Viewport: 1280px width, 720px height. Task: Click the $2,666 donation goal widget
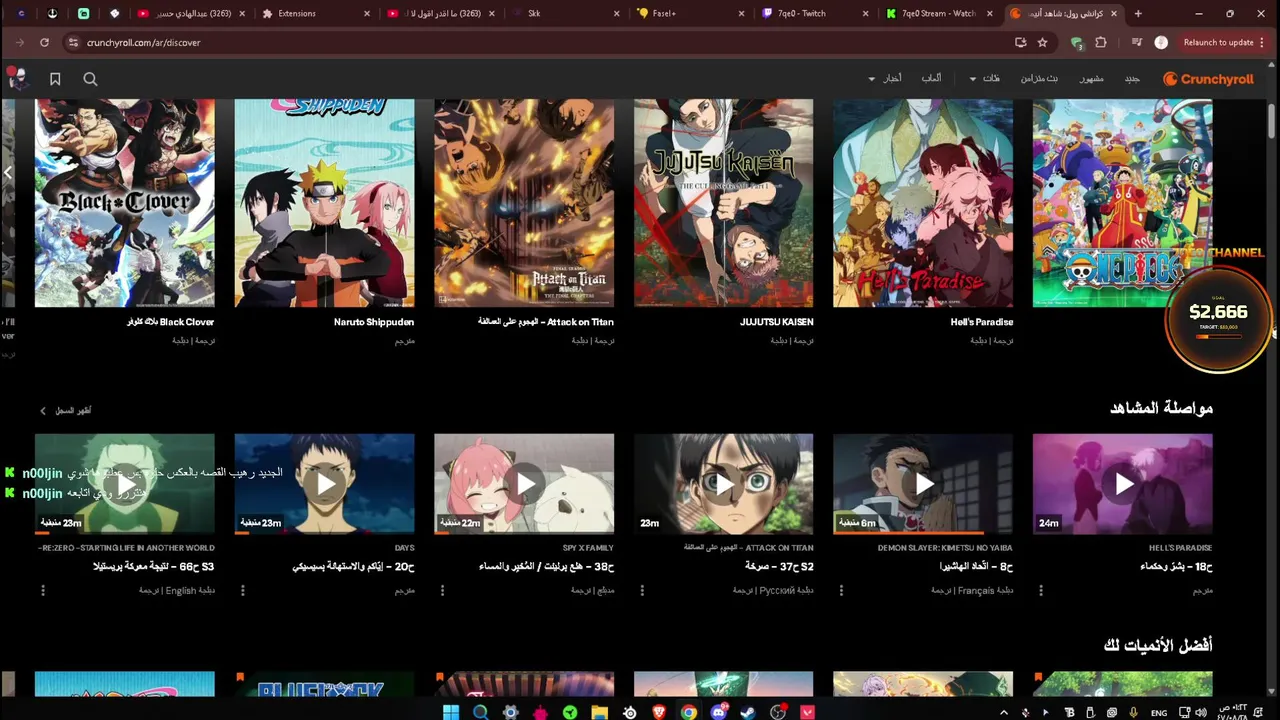1218,318
